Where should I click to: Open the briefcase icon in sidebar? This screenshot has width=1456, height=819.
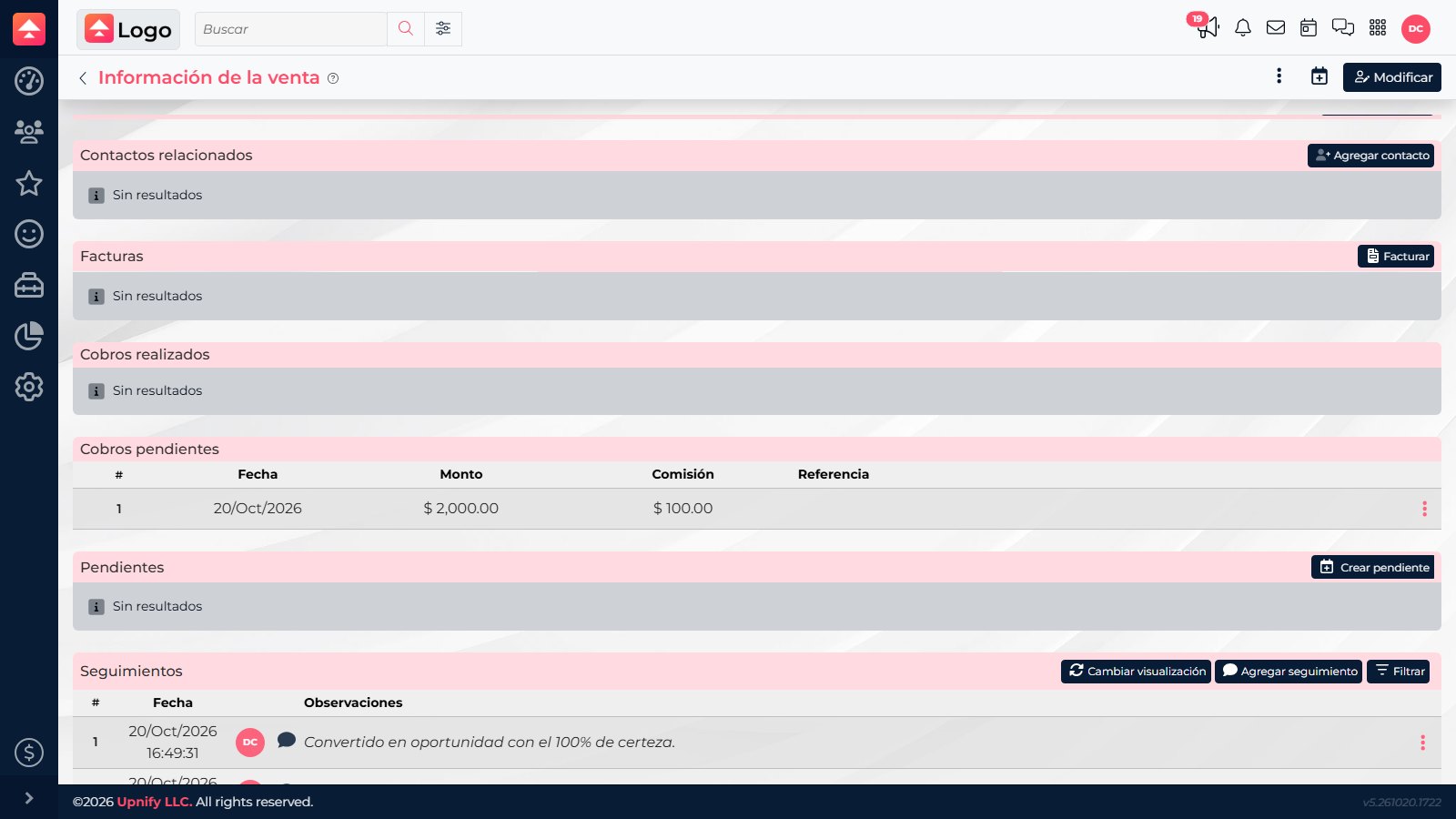29,285
